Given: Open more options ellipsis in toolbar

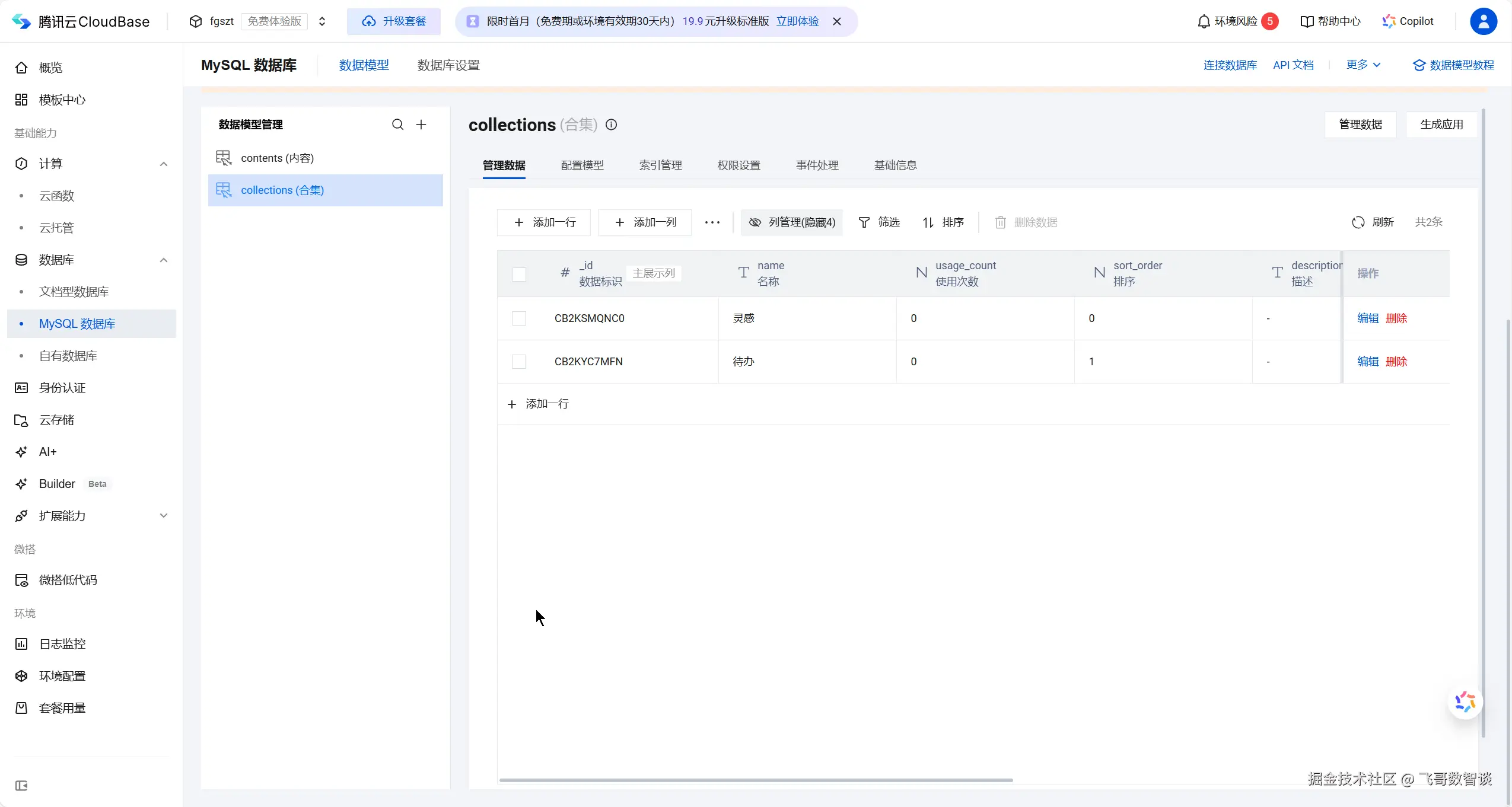Looking at the screenshot, I should pyautogui.click(x=712, y=222).
